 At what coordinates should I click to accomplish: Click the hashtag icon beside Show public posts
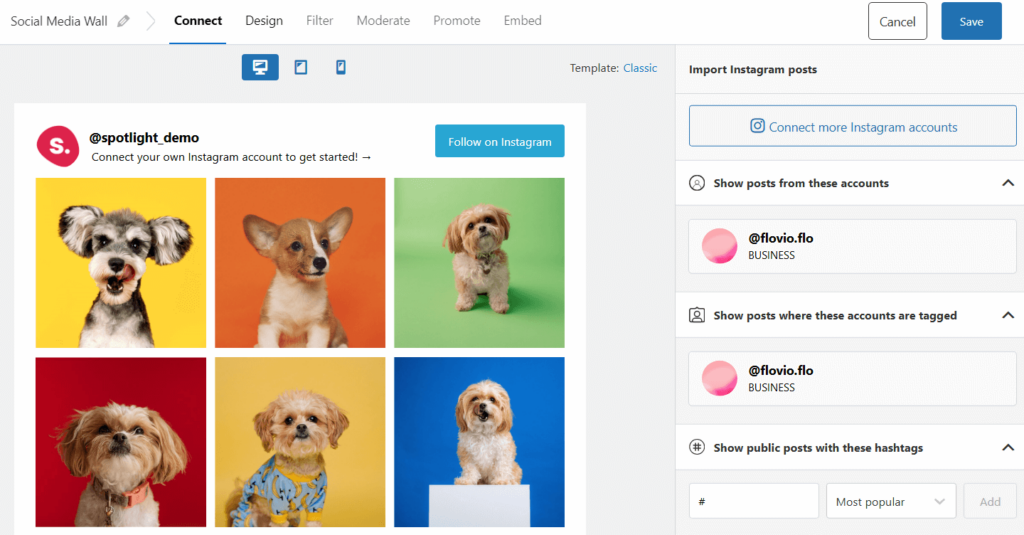point(697,447)
